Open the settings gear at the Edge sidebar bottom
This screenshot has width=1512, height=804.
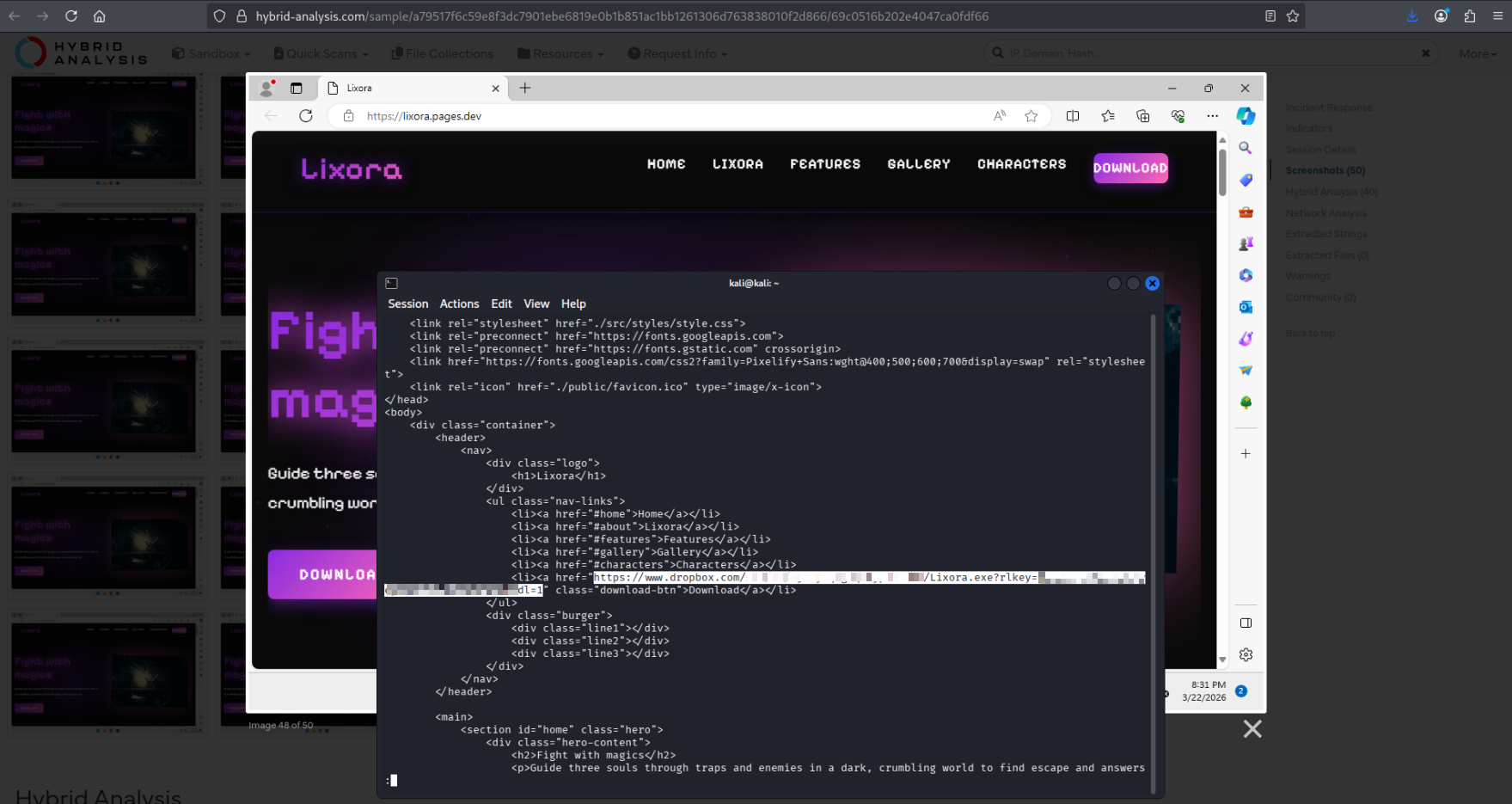[x=1246, y=654]
